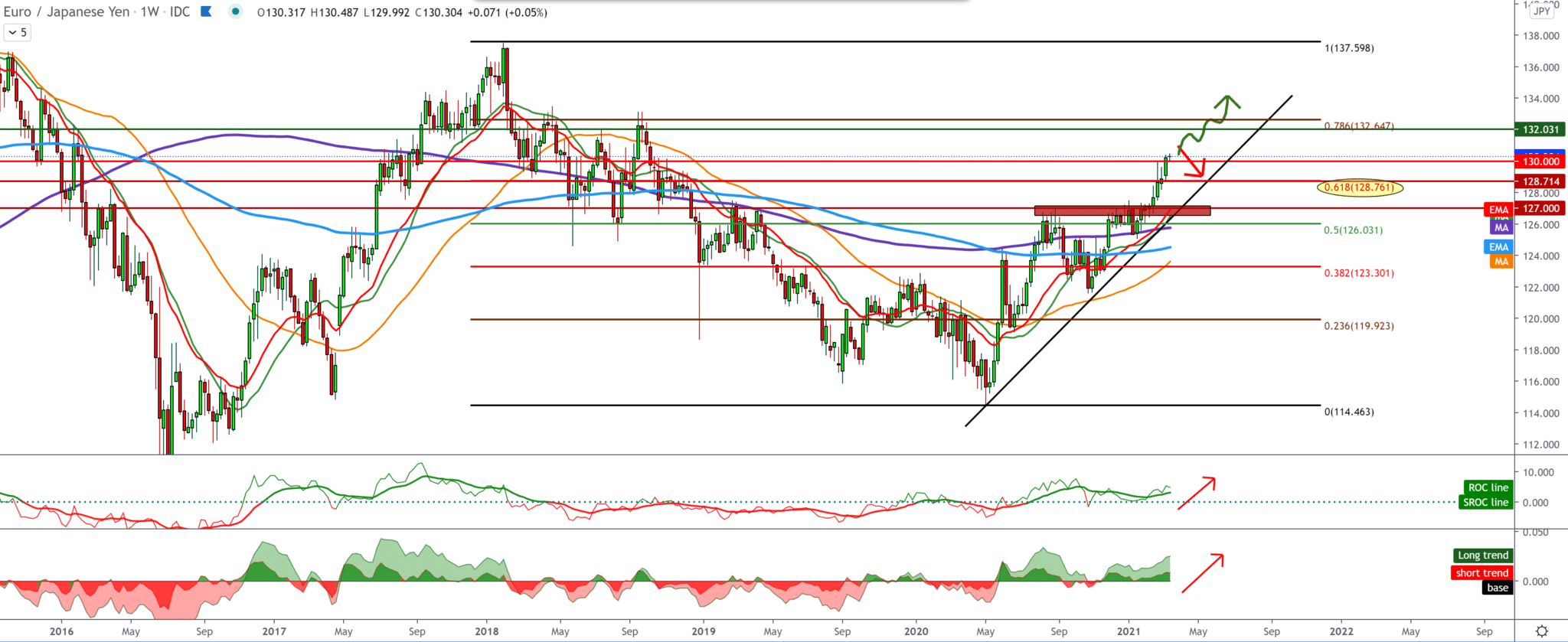This screenshot has width=1568, height=642.
Task: Click the SROC line indicator label
Action: pyautogui.click(x=1485, y=502)
